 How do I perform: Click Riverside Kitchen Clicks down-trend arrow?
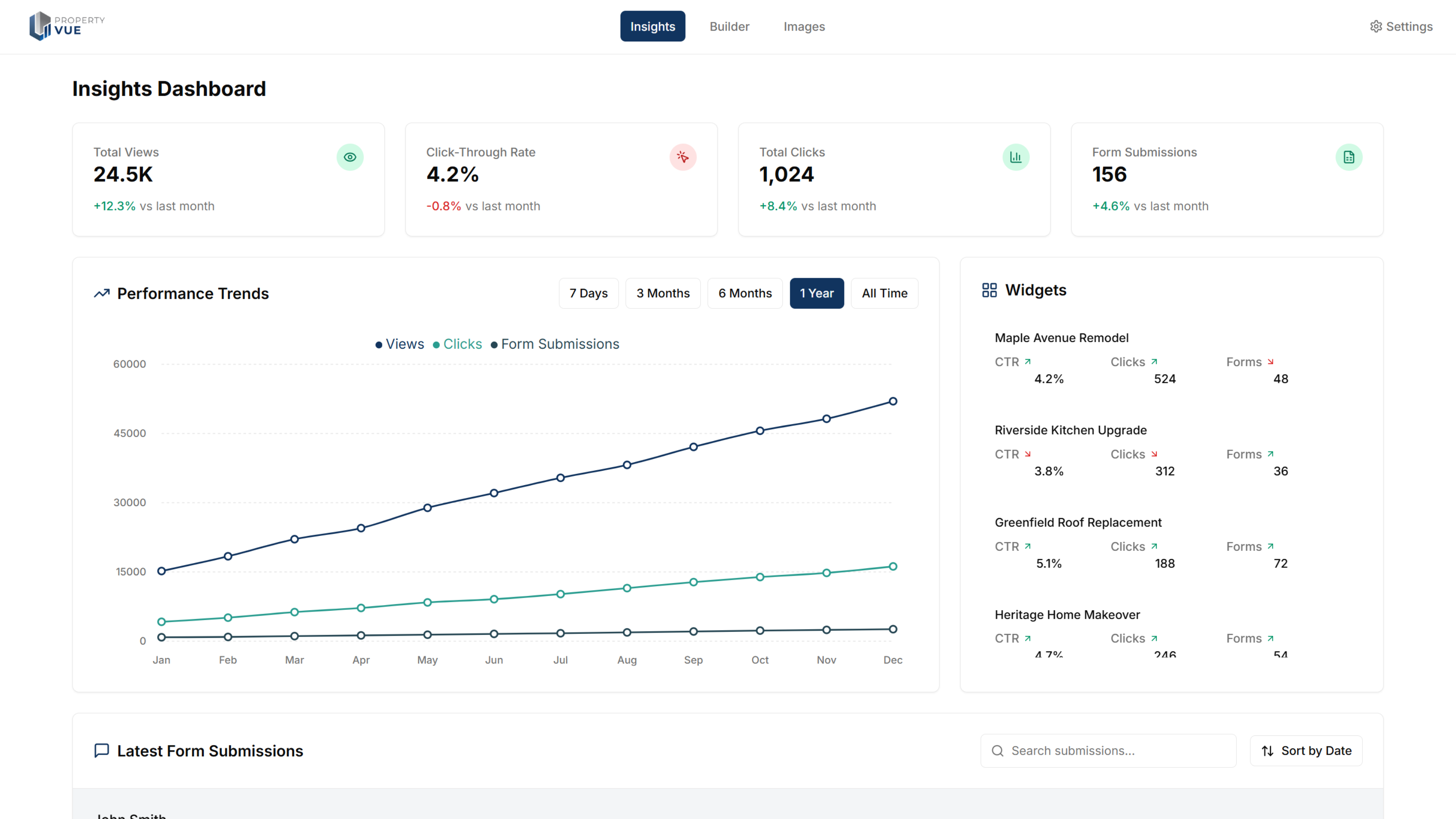tap(1154, 453)
